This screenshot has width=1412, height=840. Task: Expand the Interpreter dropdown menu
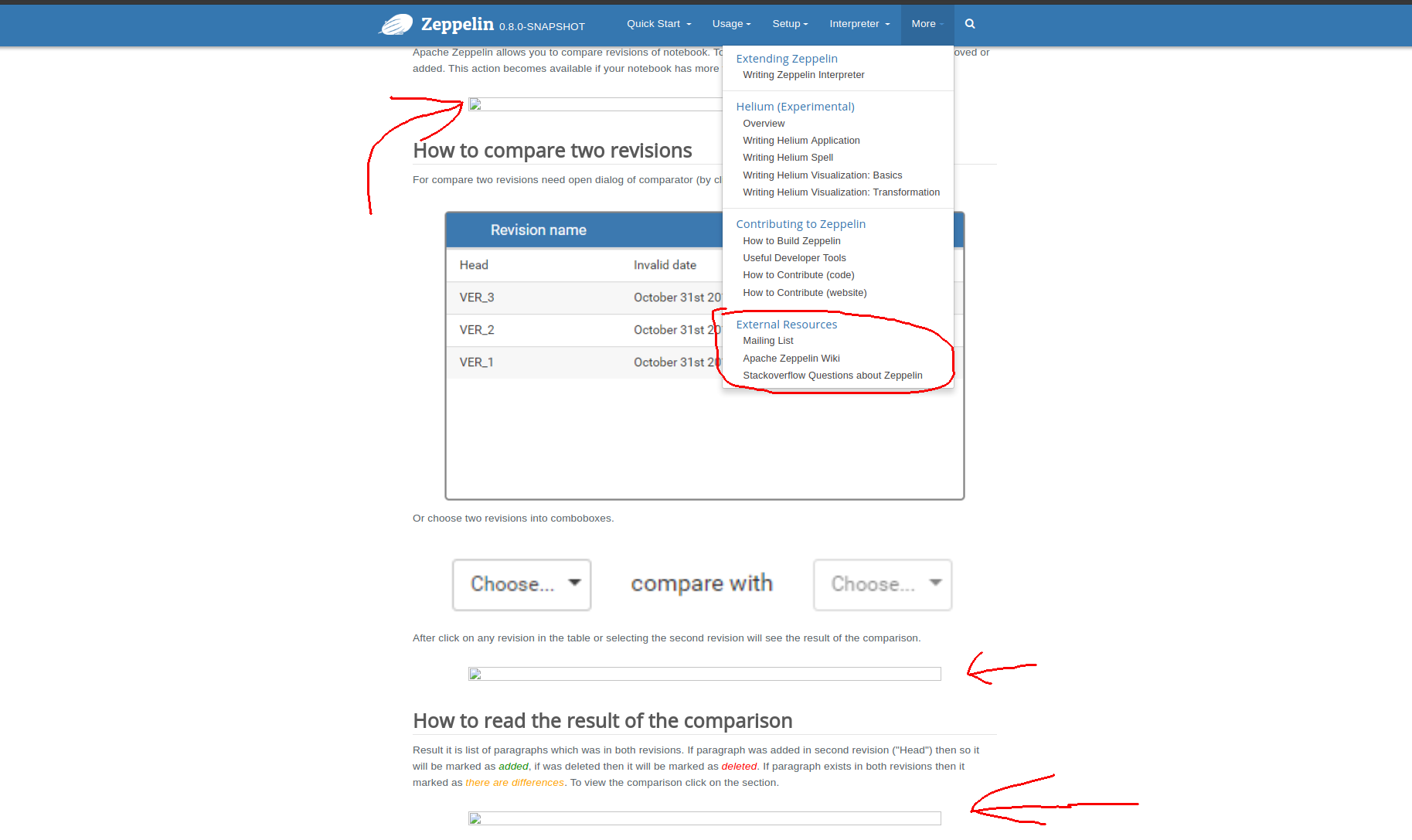click(859, 24)
